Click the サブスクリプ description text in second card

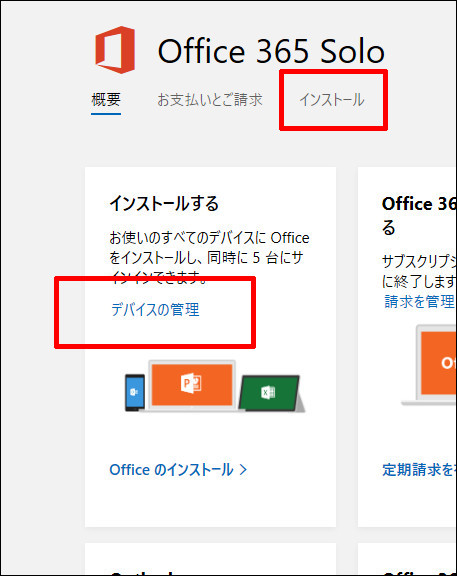pos(419,271)
